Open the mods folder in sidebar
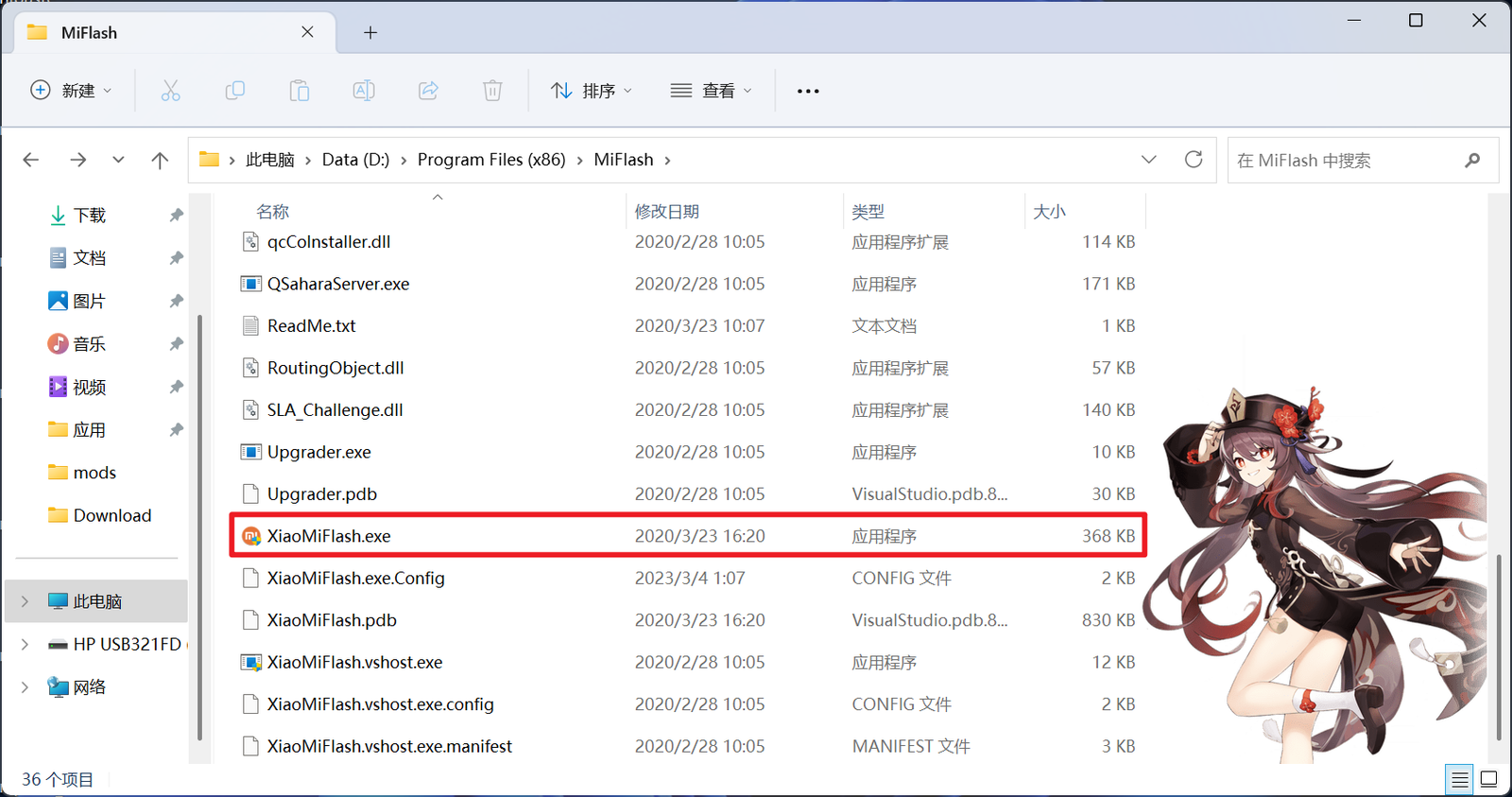The image size is (1512, 797). 94,473
